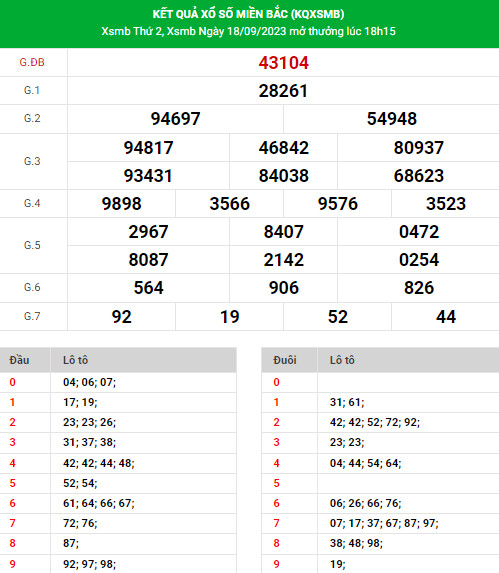Select the G.6 number 906
Image resolution: width=499 pixels, height=573 pixels.
283,288
